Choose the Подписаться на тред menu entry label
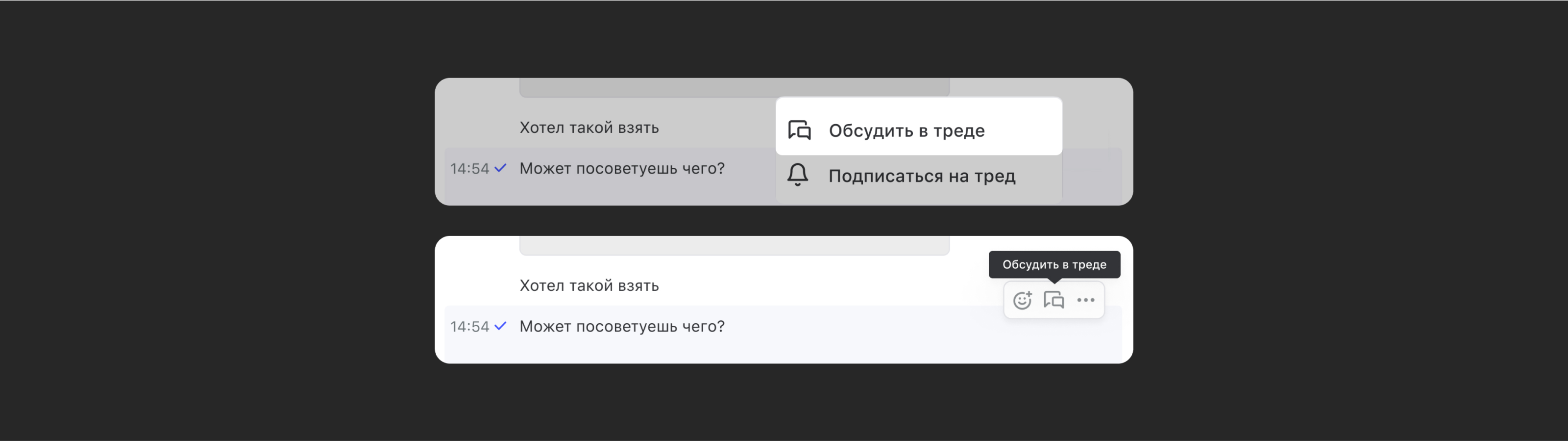Viewport: 1568px width, 441px height. 922,176
